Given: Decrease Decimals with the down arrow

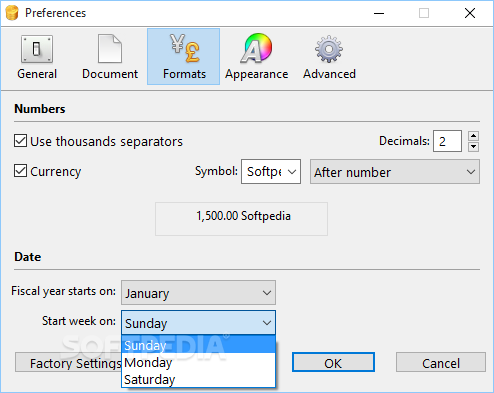Looking at the screenshot, I should (x=473, y=147).
